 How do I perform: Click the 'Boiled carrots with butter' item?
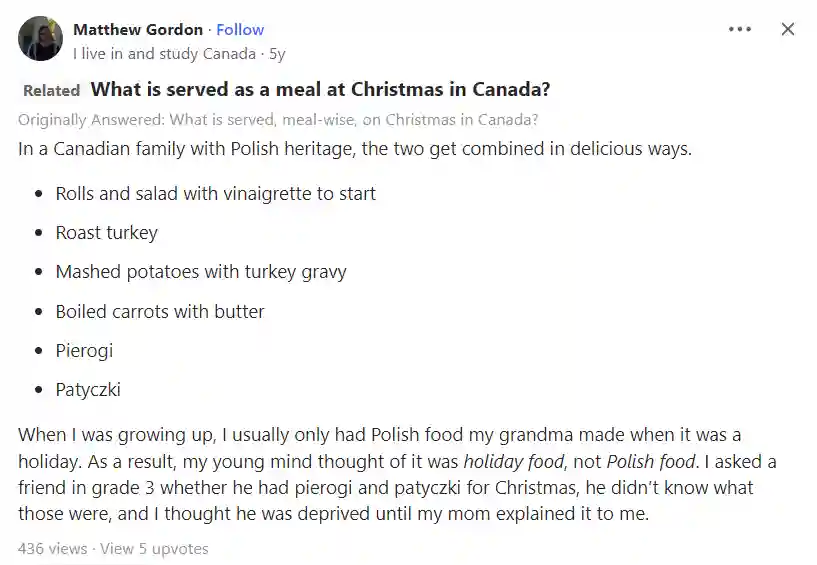click(x=160, y=312)
